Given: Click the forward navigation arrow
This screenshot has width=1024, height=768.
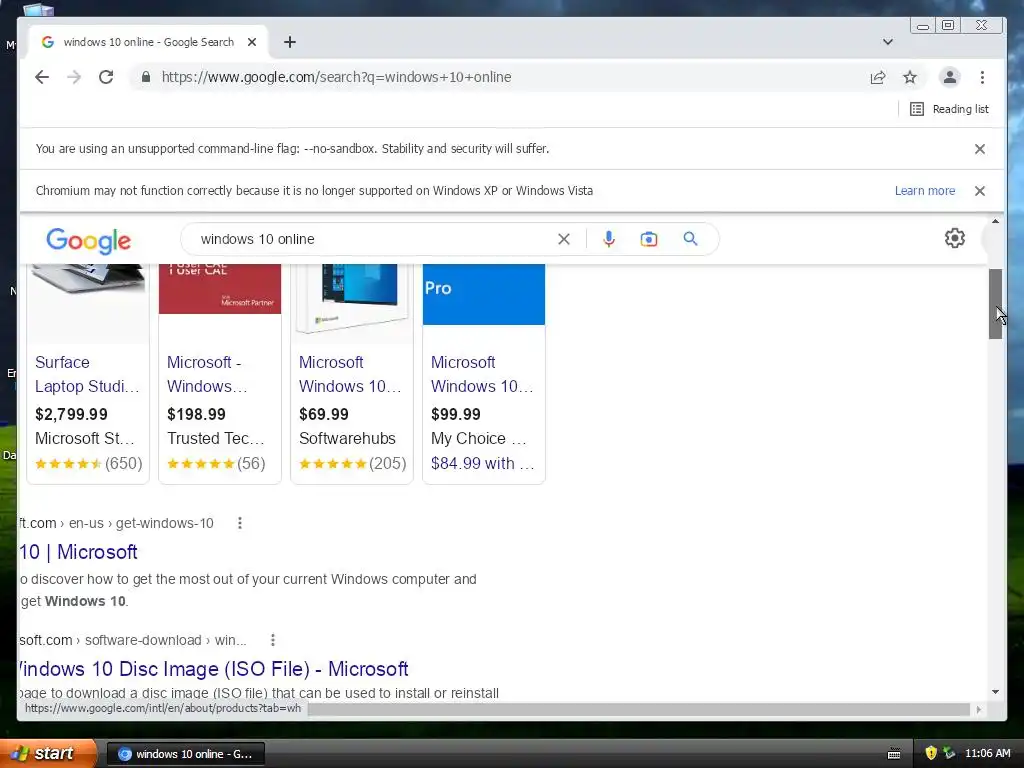Looking at the screenshot, I should coord(74,77).
